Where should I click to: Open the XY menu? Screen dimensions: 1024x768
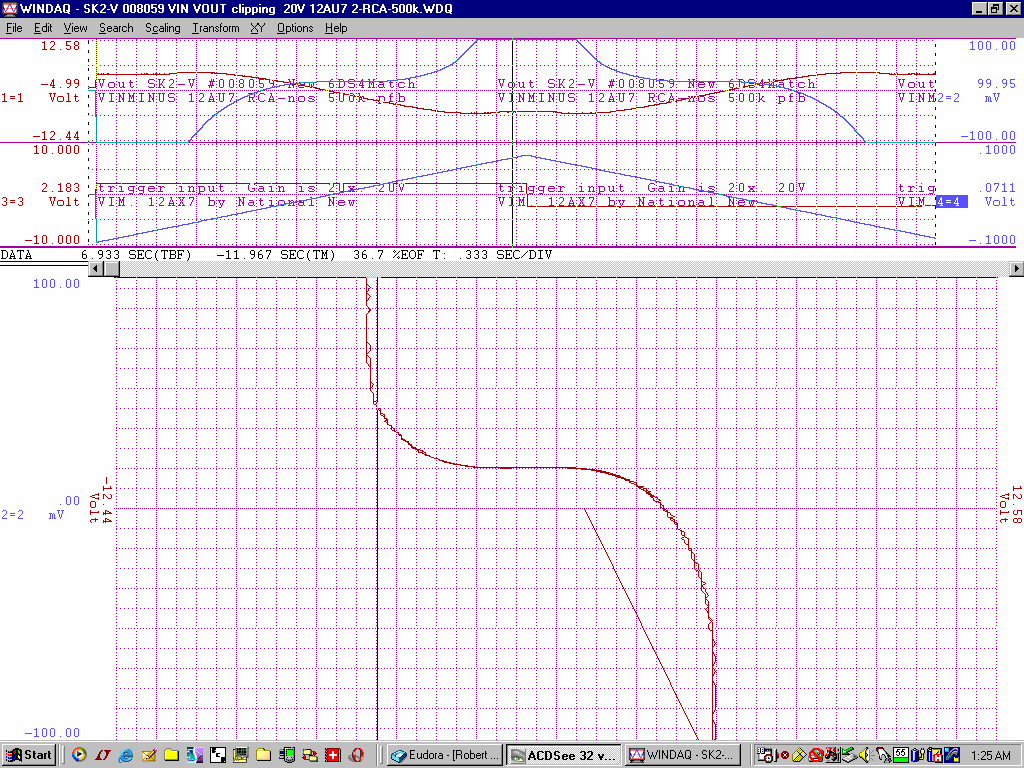pos(258,28)
